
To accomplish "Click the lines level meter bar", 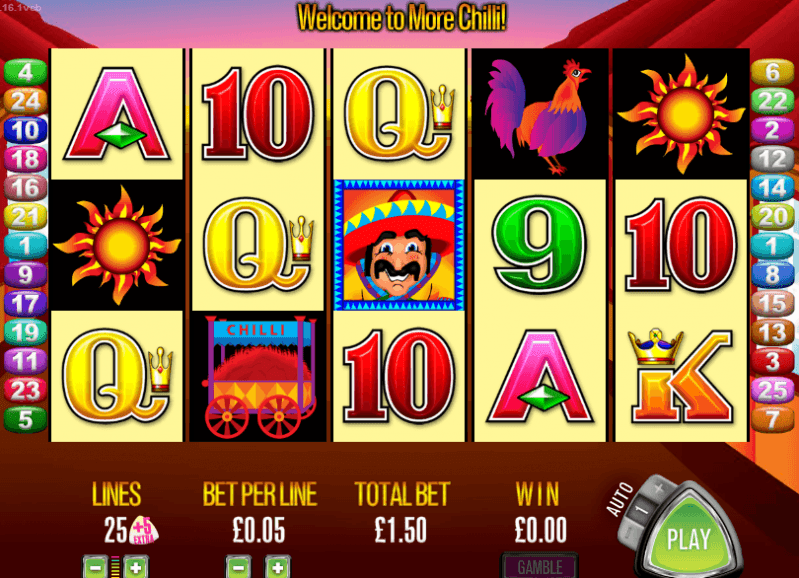I will click(x=115, y=567).
